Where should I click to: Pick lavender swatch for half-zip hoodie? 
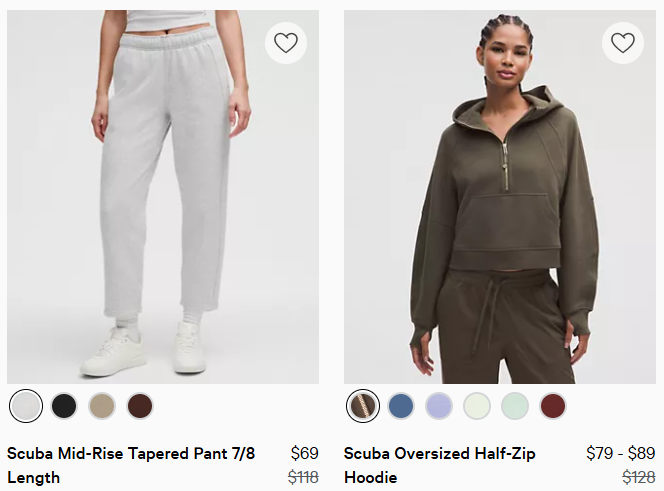pyautogui.click(x=439, y=406)
